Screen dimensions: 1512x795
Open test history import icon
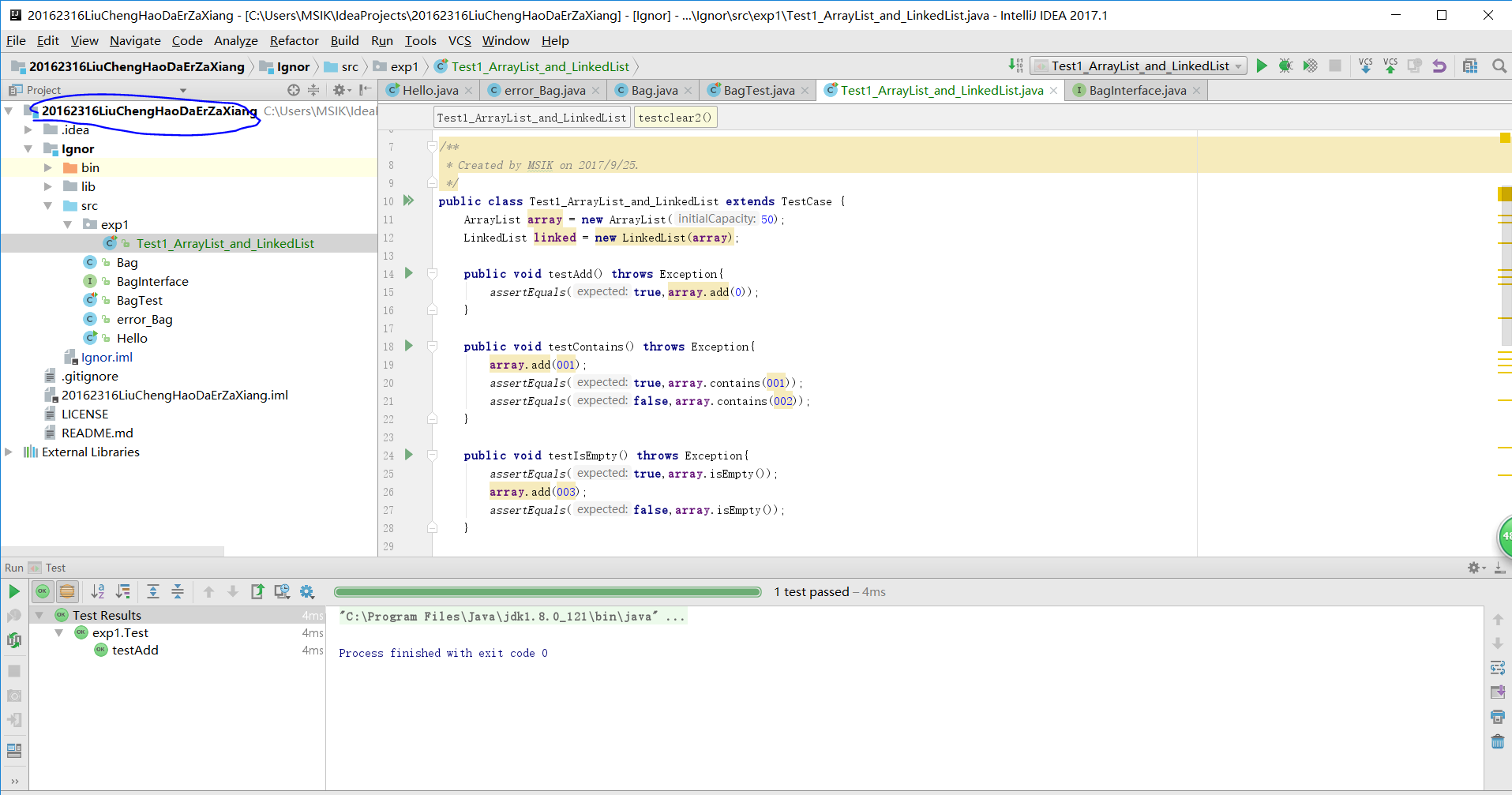(x=282, y=591)
